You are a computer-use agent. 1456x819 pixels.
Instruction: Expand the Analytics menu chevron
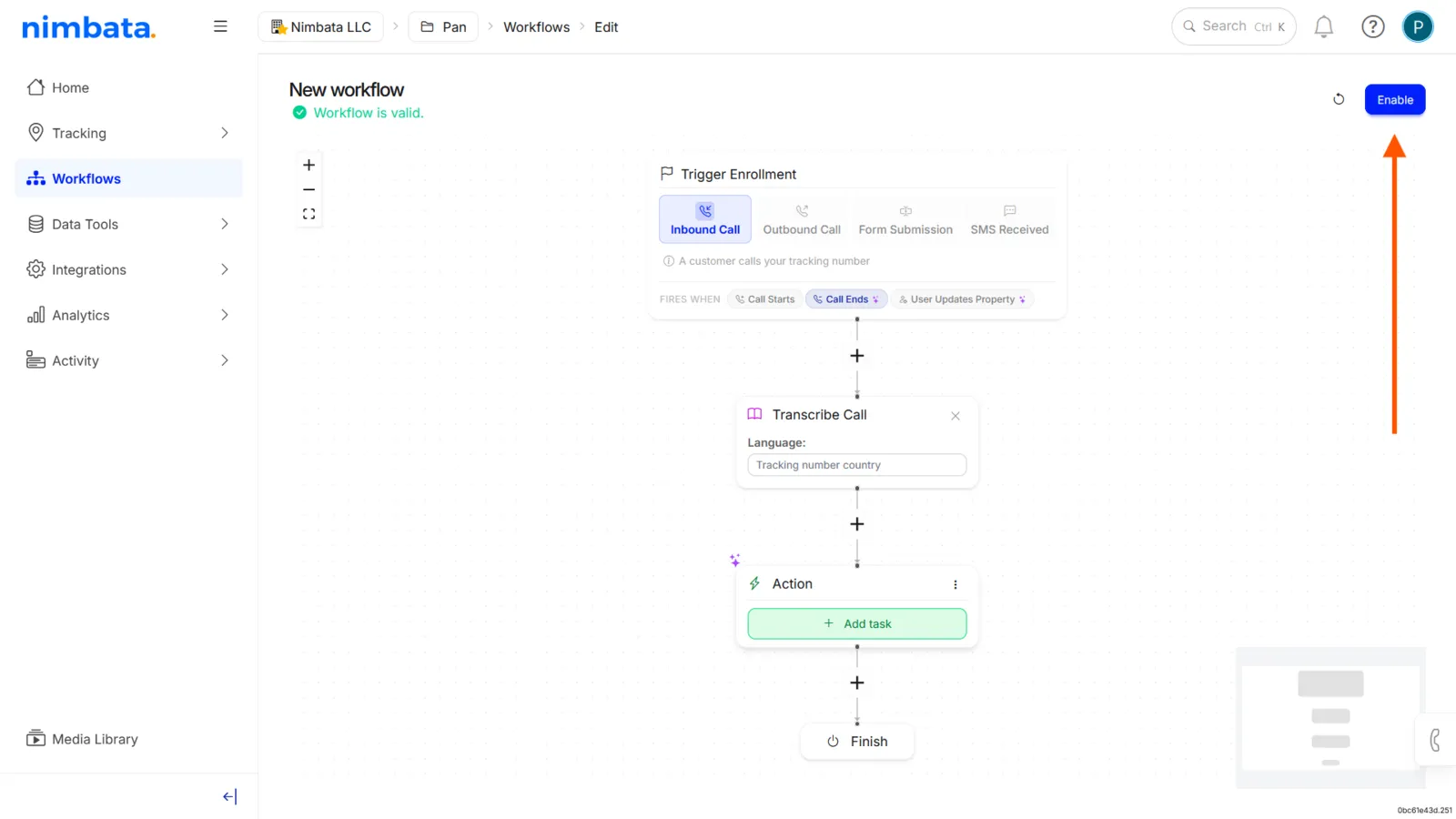coord(224,315)
